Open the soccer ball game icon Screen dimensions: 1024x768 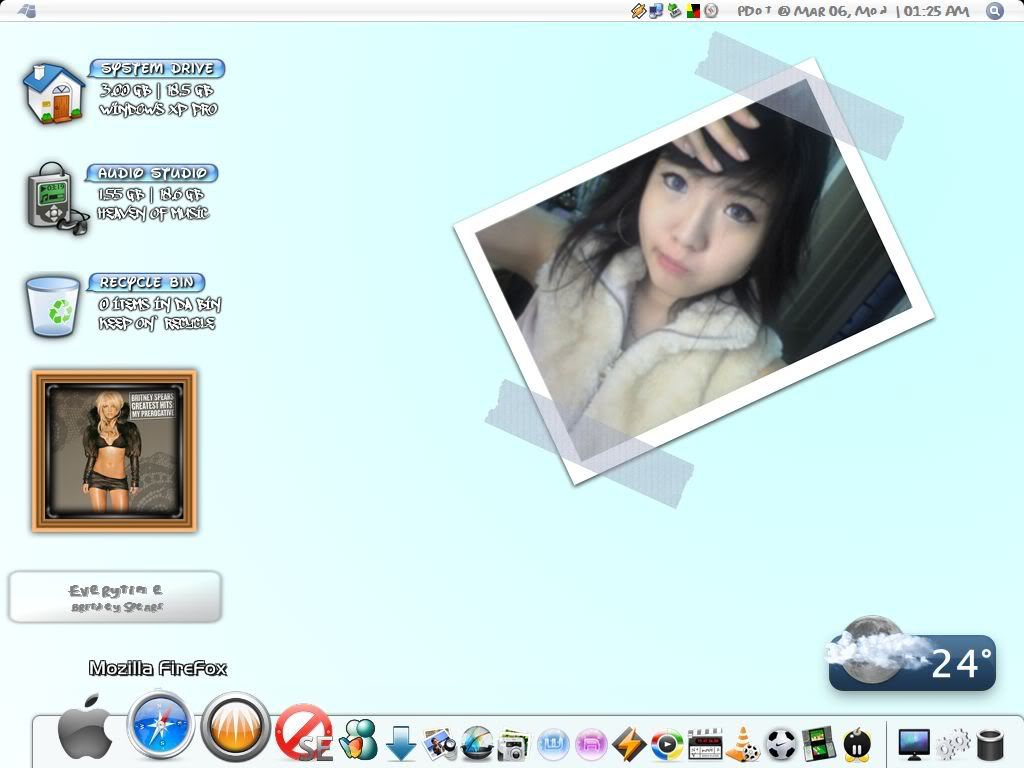[x=780, y=744]
